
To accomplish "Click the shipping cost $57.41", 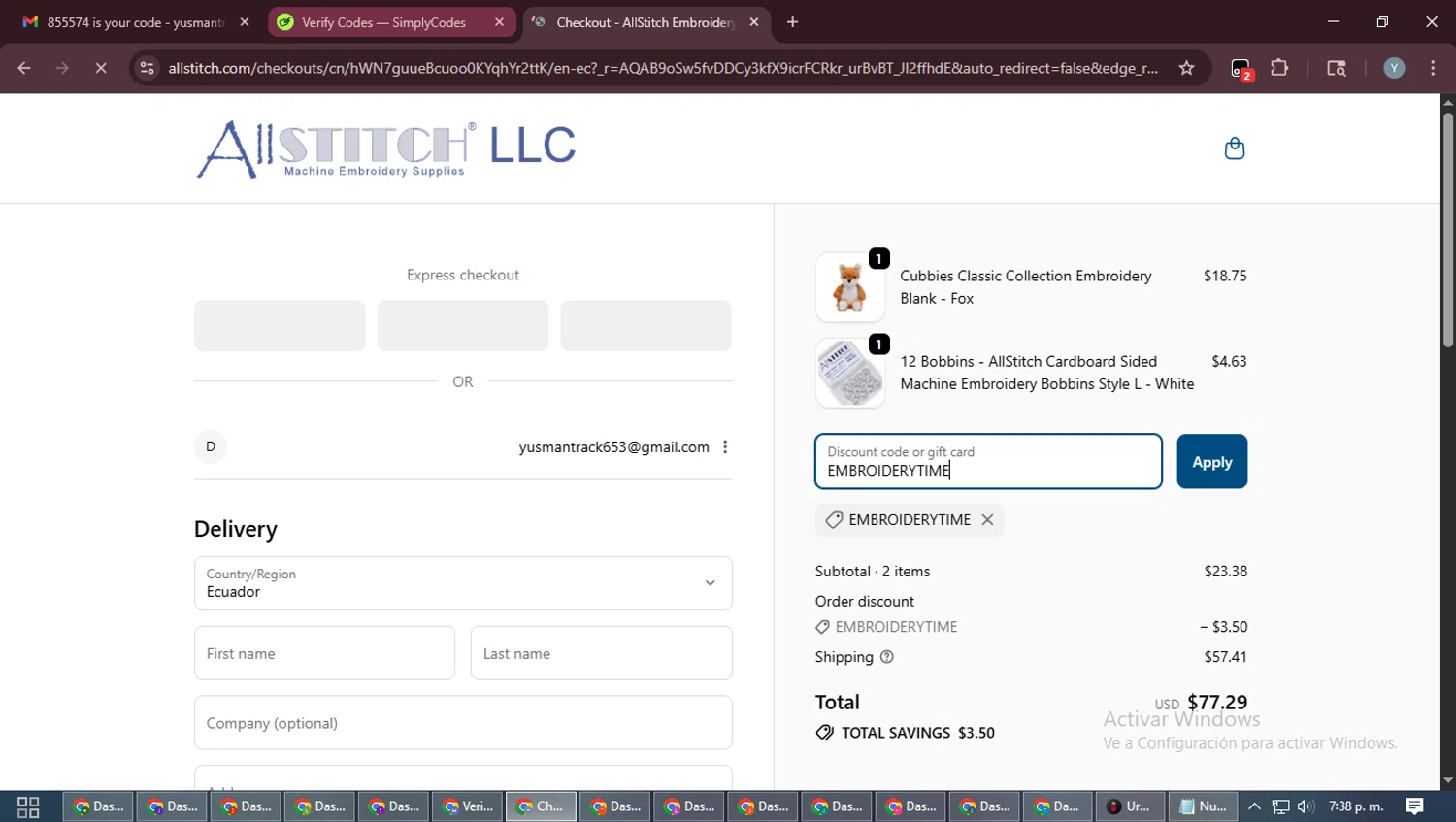I will (x=1225, y=657).
